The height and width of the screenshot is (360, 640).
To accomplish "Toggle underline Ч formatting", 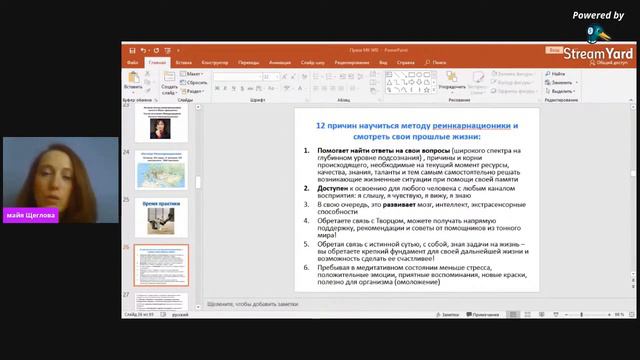I will click(x=233, y=88).
